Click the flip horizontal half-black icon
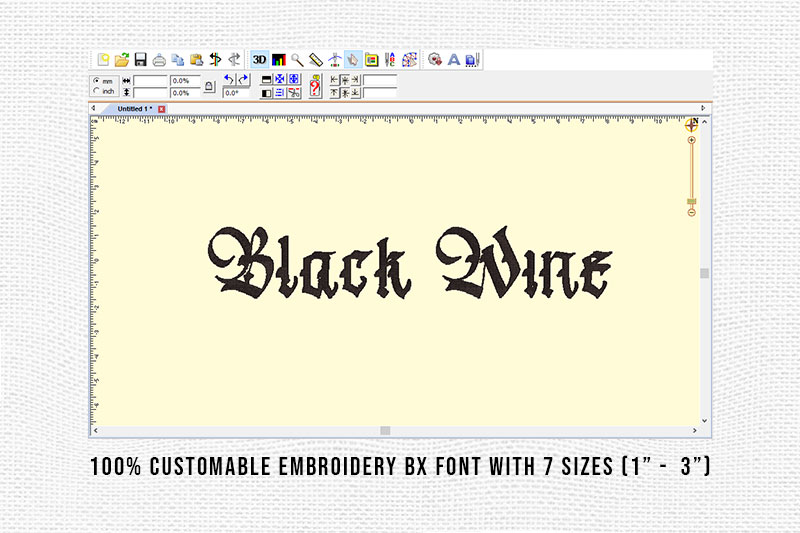 tap(267, 93)
